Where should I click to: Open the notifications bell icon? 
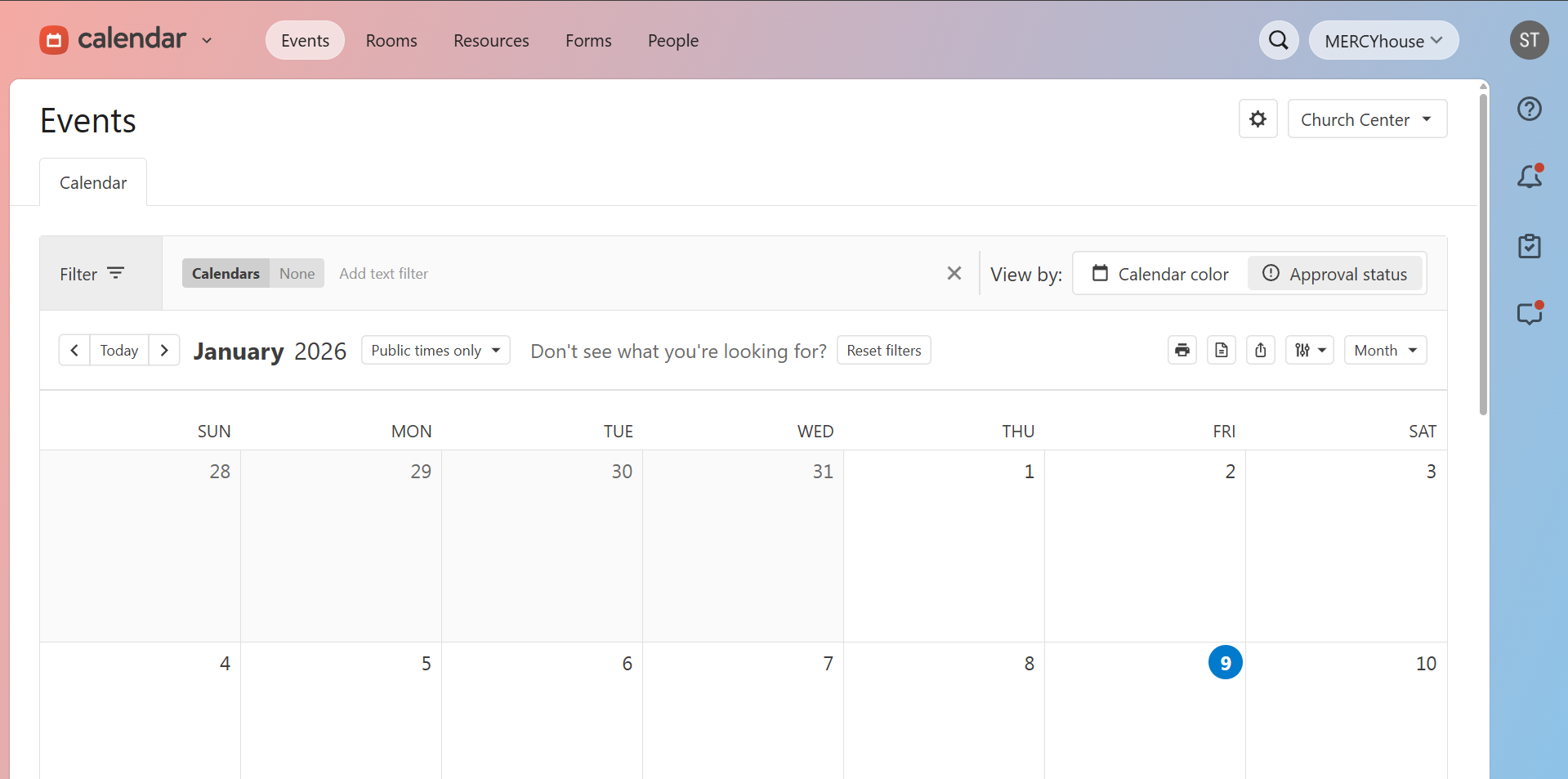click(x=1530, y=177)
